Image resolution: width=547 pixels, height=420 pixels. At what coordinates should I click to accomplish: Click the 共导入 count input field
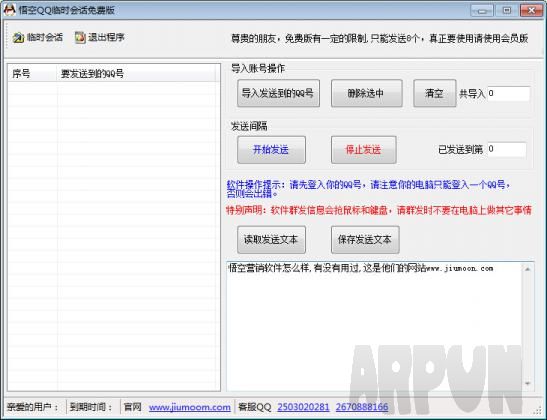pos(509,93)
